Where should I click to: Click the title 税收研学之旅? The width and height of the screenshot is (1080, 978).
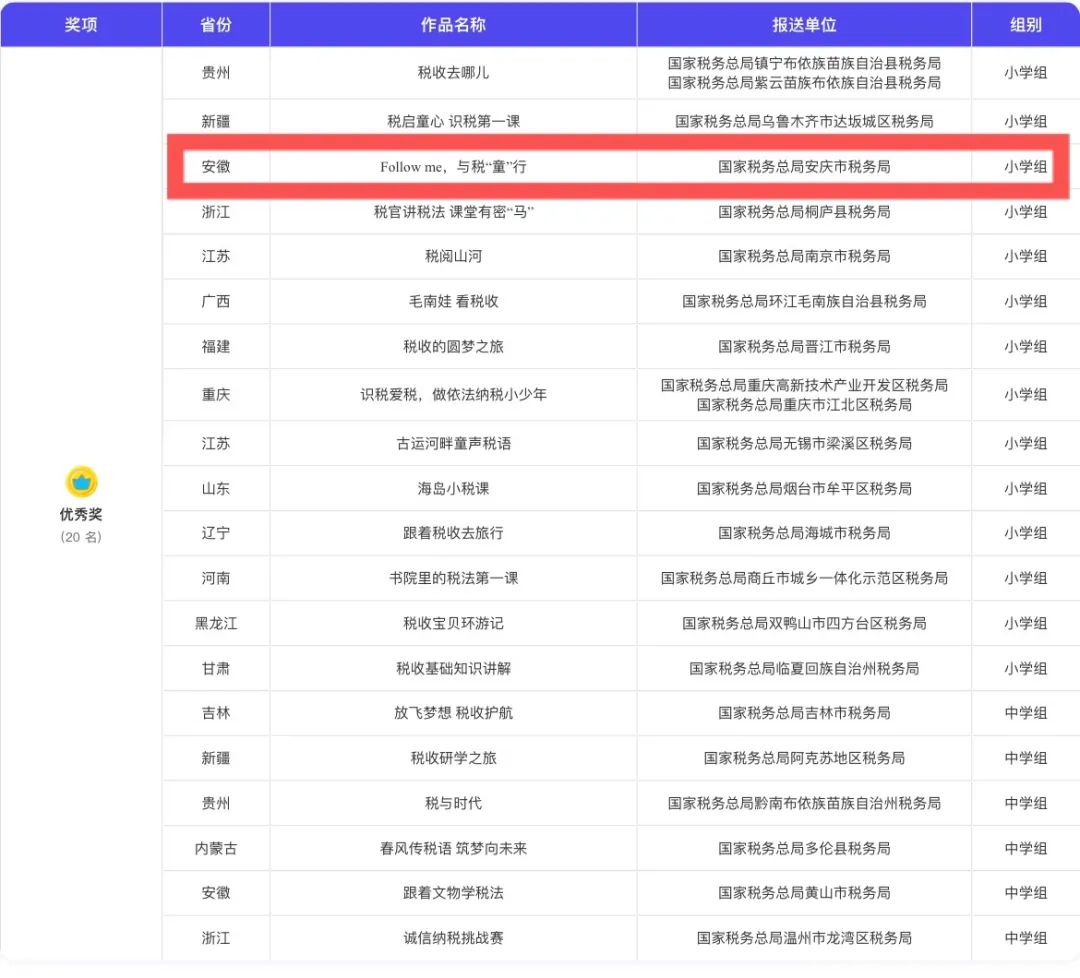[x=453, y=758]
